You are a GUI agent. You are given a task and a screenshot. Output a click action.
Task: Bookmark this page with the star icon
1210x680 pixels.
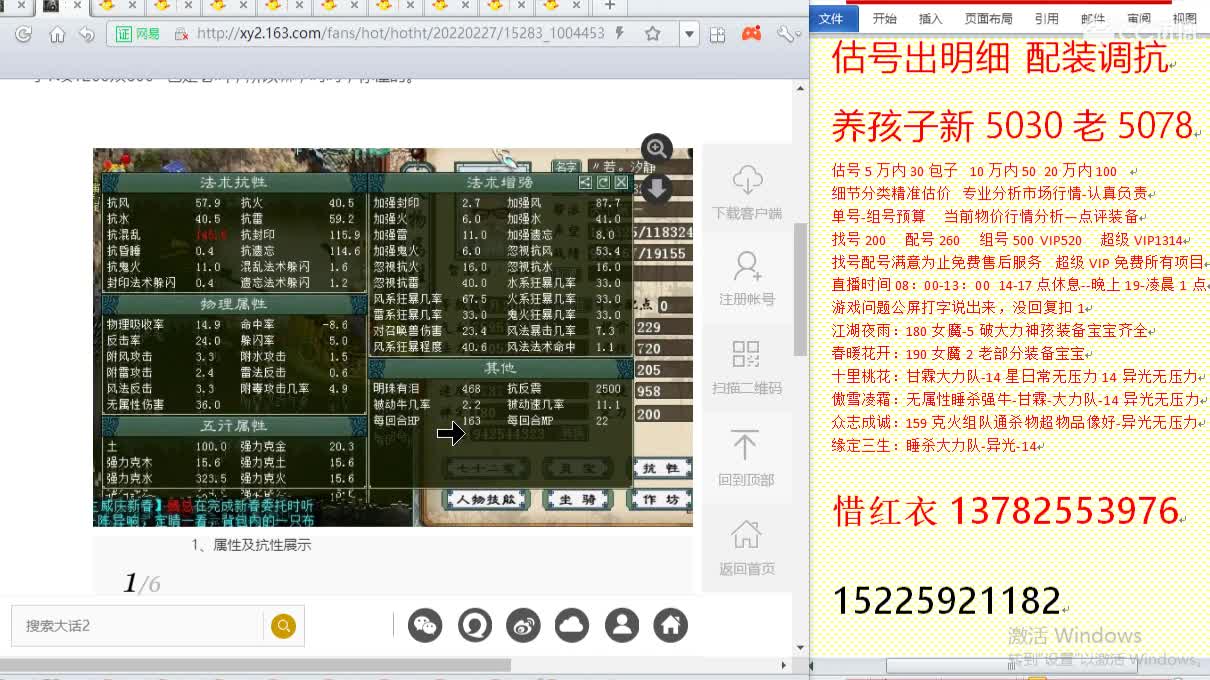coord(653,33)
